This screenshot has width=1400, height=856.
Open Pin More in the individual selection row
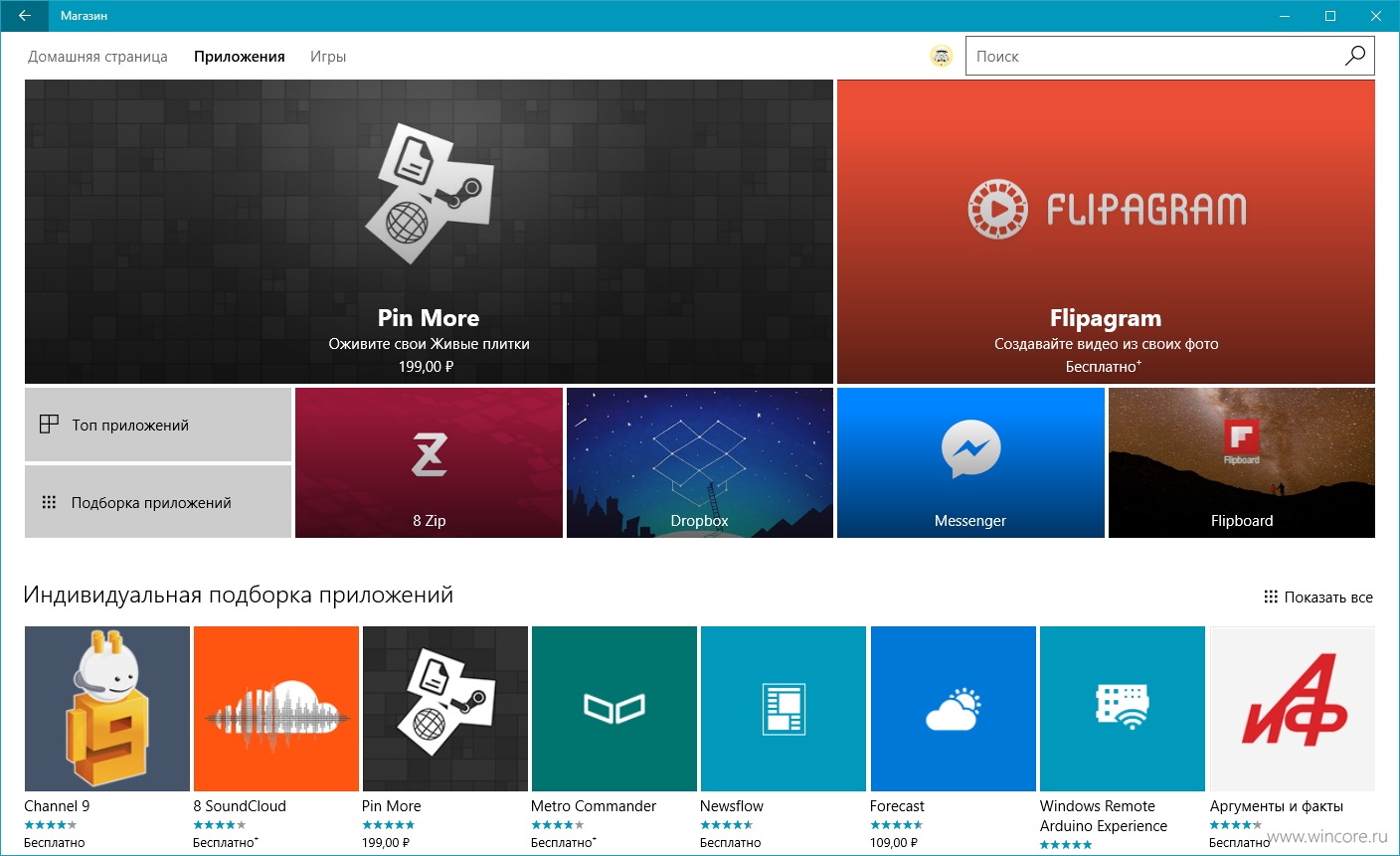[x=445, y=709]
